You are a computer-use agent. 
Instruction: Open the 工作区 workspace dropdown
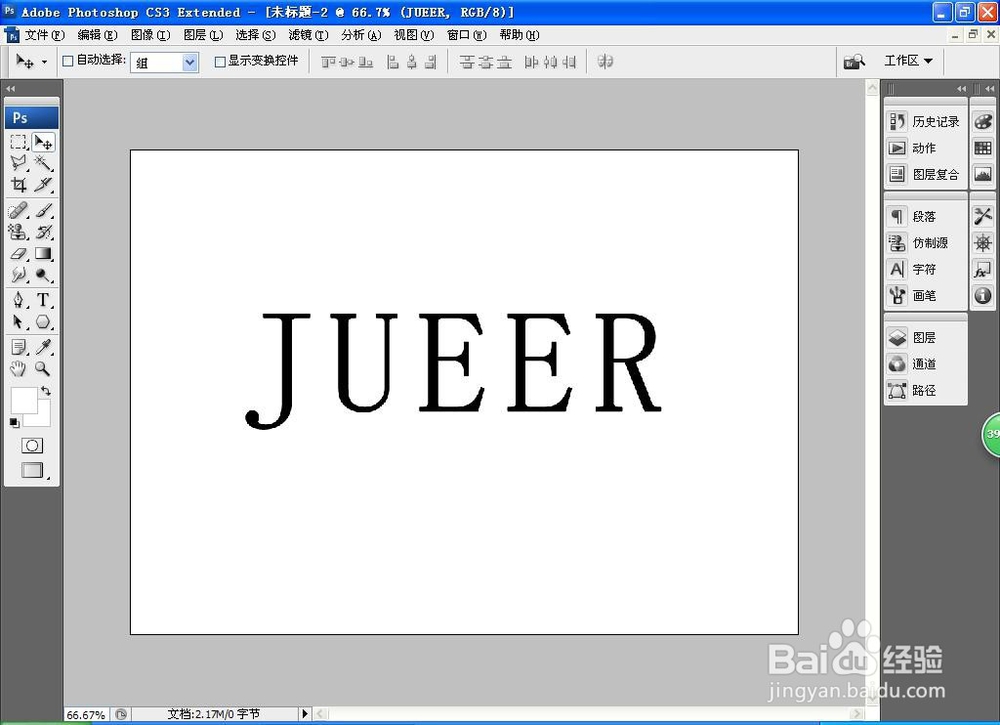tap(908, 61)
